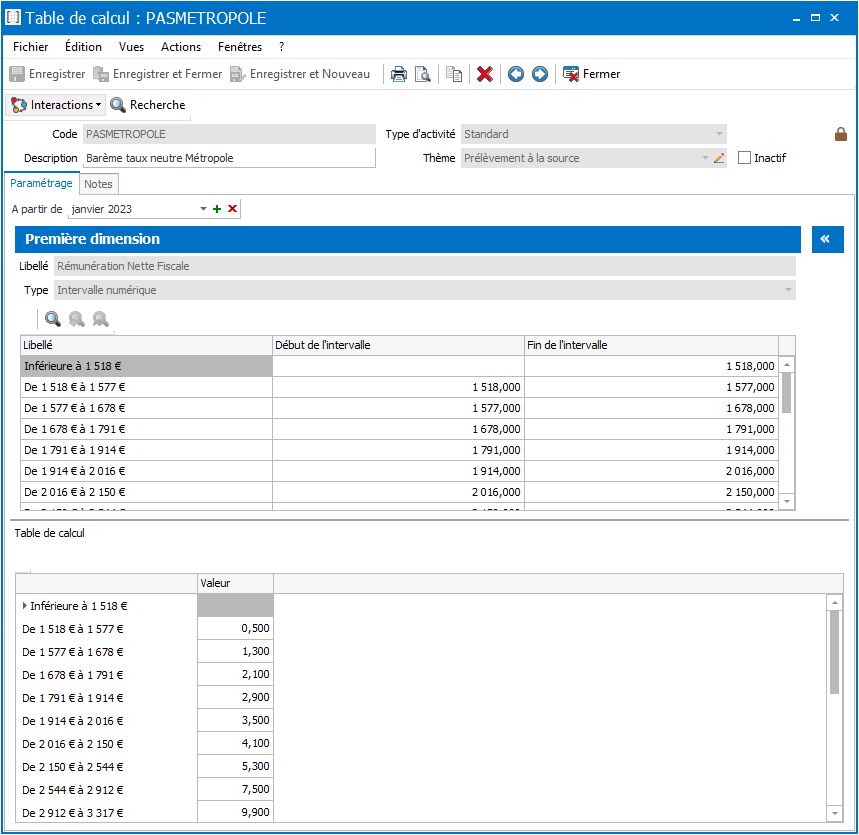
Task: Click Début de l'intervalle column header
Action: click(398, 345)
